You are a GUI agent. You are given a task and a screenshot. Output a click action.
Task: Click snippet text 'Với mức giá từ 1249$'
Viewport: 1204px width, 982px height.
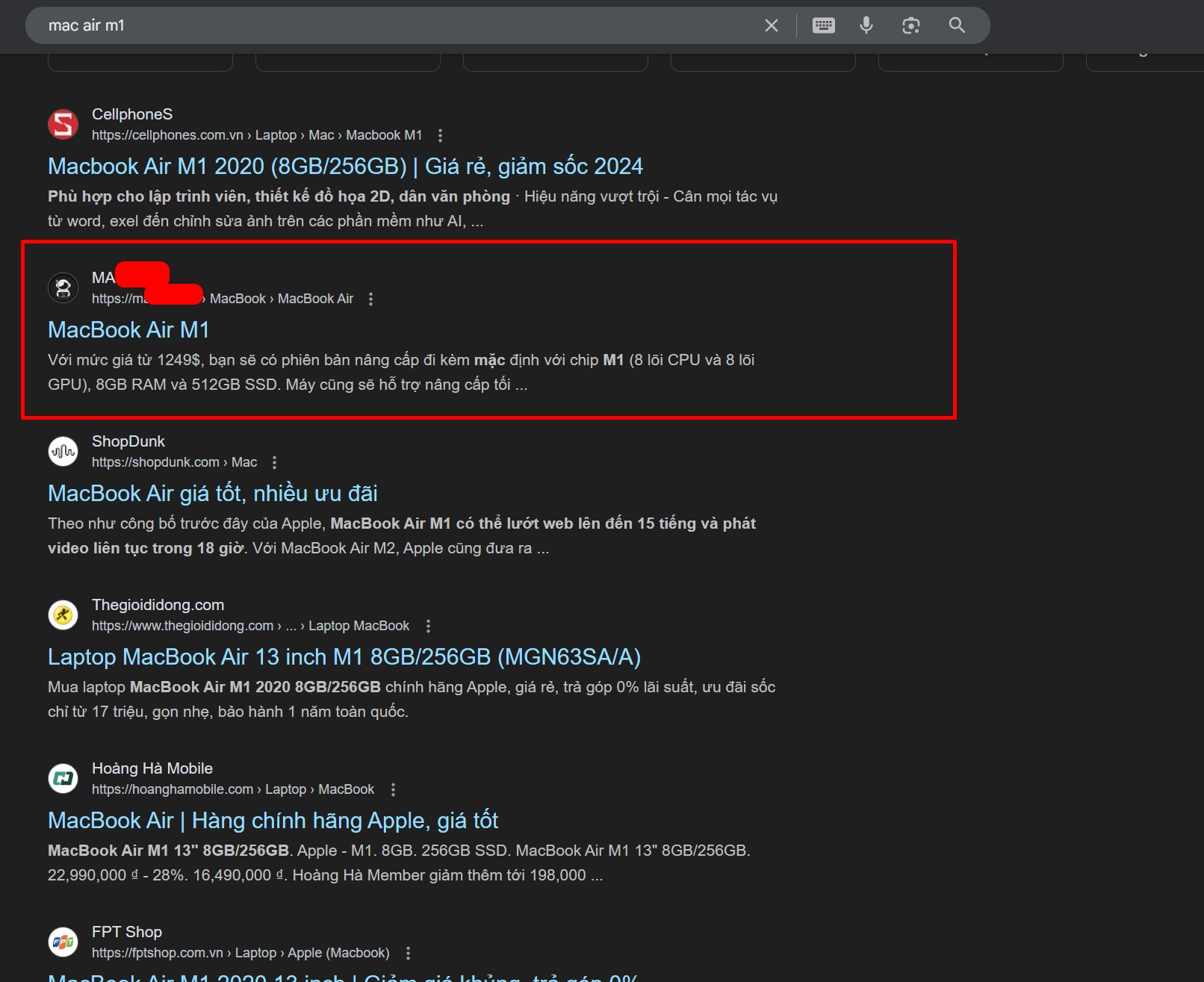click(x=125, y=360)
